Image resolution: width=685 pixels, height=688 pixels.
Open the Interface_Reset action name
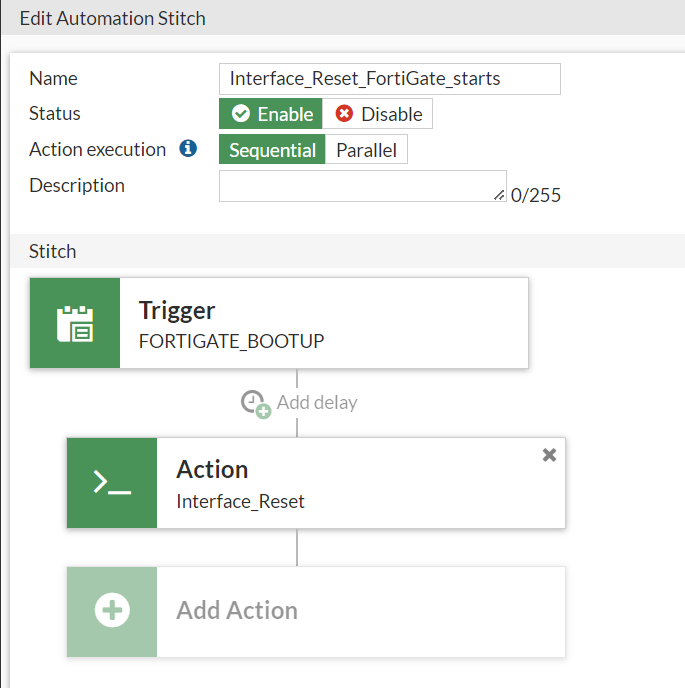click(x=240, y=501)
